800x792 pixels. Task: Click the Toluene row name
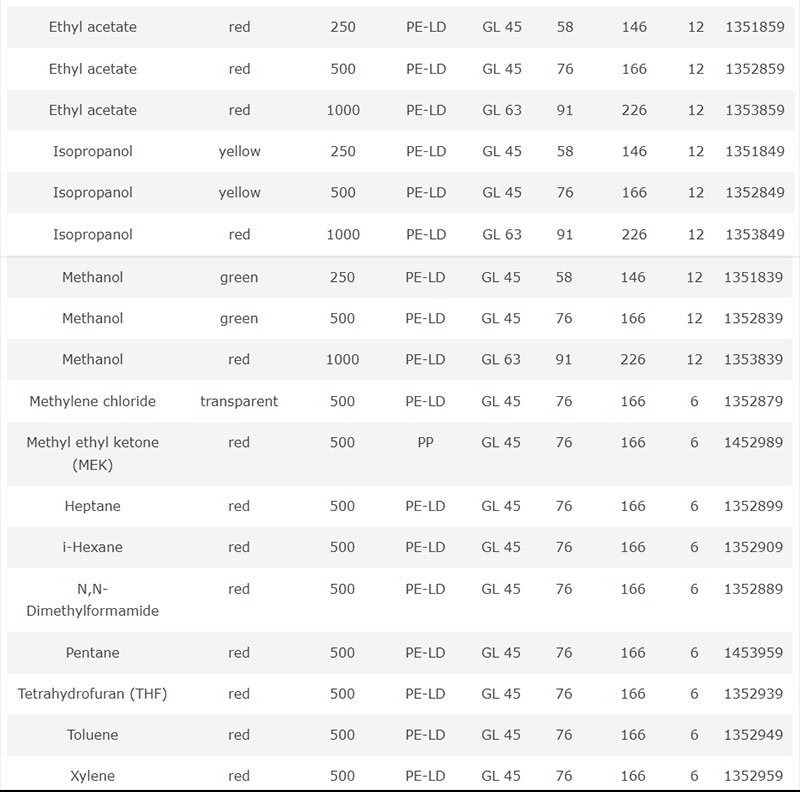92,735
